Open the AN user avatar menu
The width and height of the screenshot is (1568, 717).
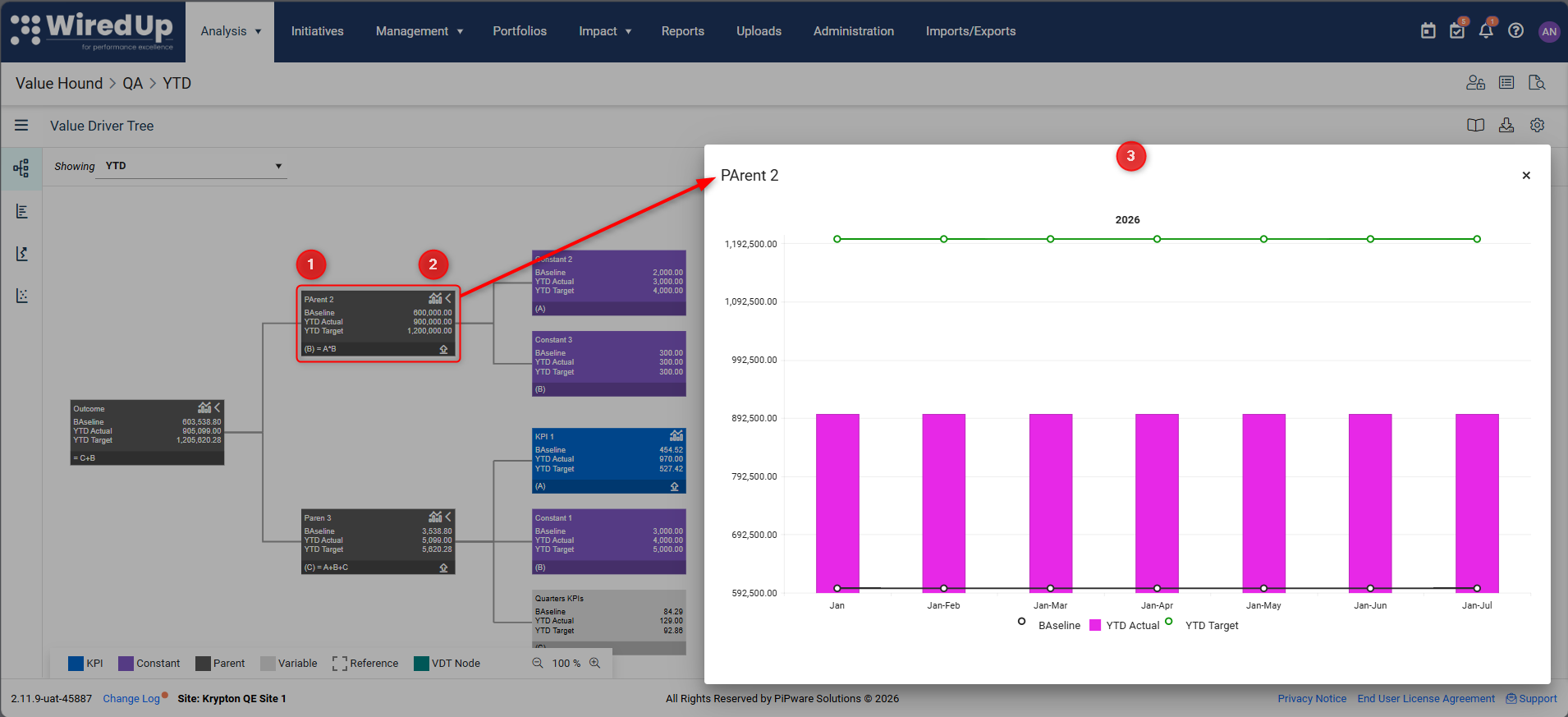(1549, 31)
